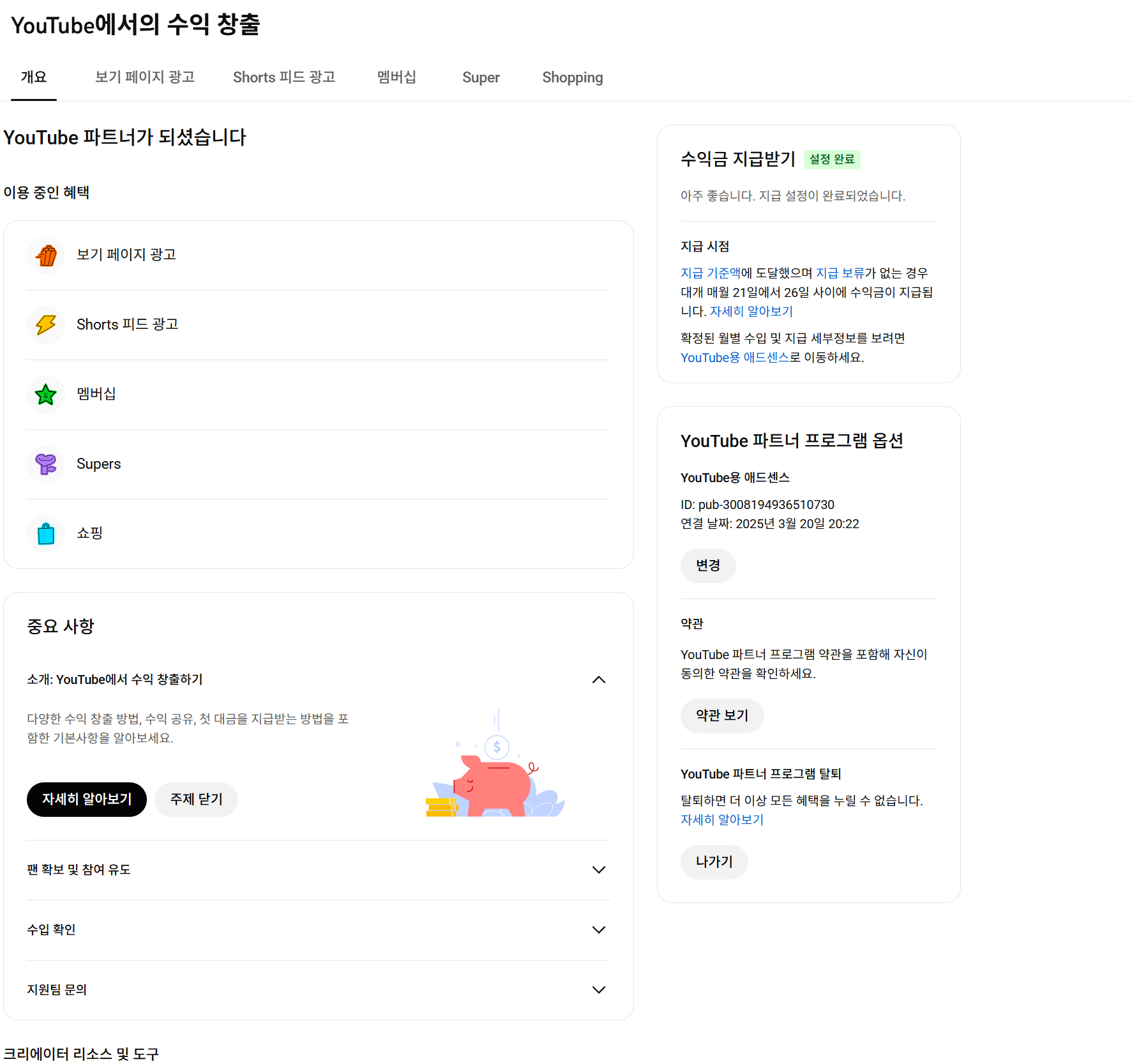The image size is (1132, 1064).
Task: Open terms with 약관 보기 button
Action: [722, 716]
